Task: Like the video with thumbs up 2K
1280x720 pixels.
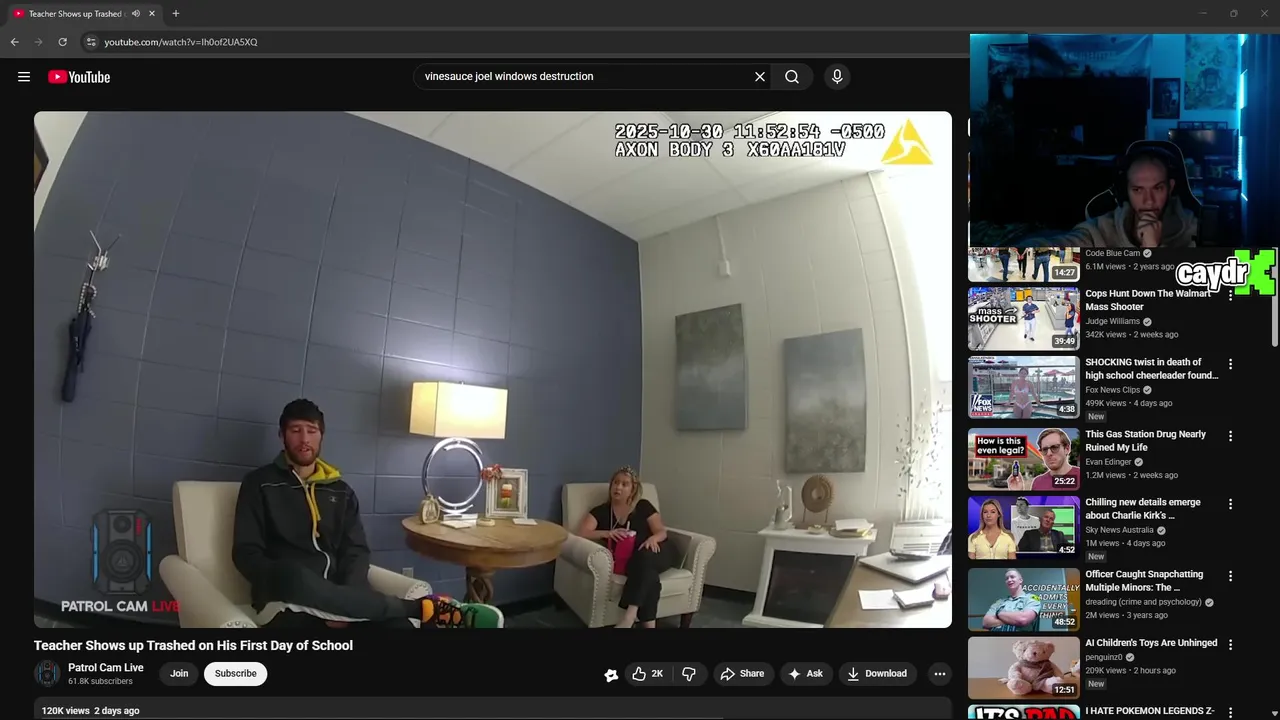Action: 647,674
